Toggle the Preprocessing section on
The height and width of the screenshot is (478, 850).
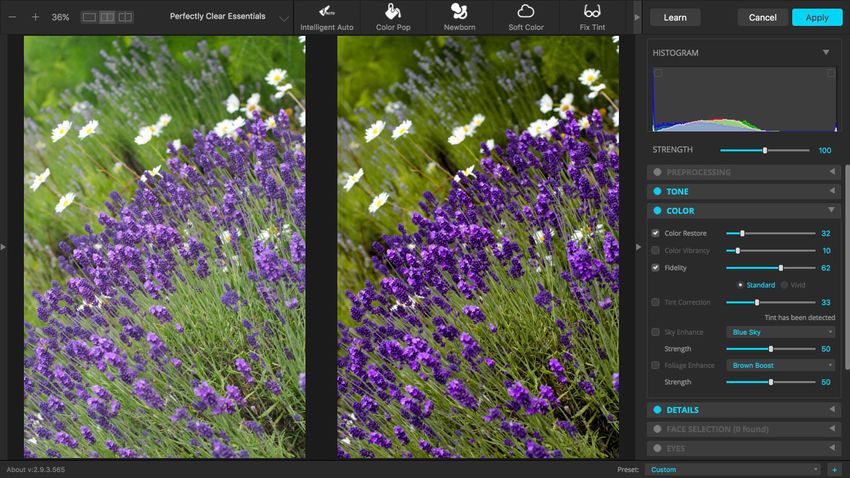coord(658,172)
